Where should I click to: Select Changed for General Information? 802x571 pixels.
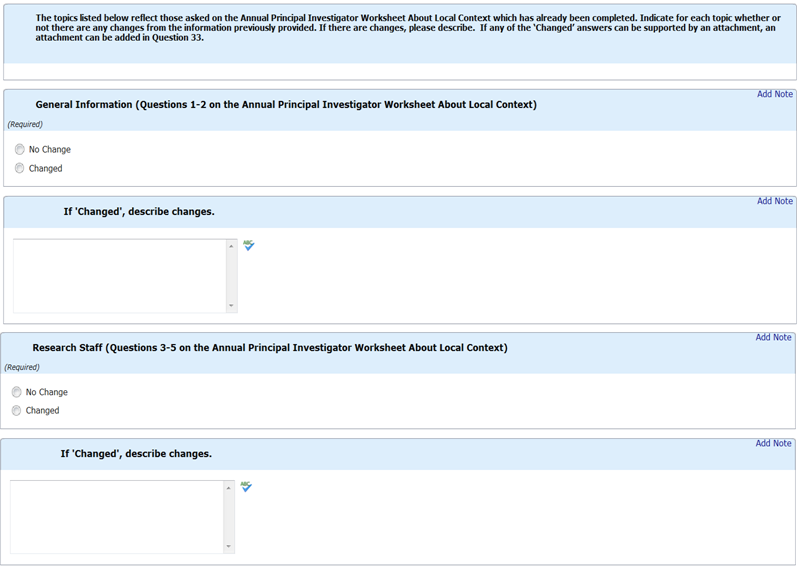(x=19, y=168)
